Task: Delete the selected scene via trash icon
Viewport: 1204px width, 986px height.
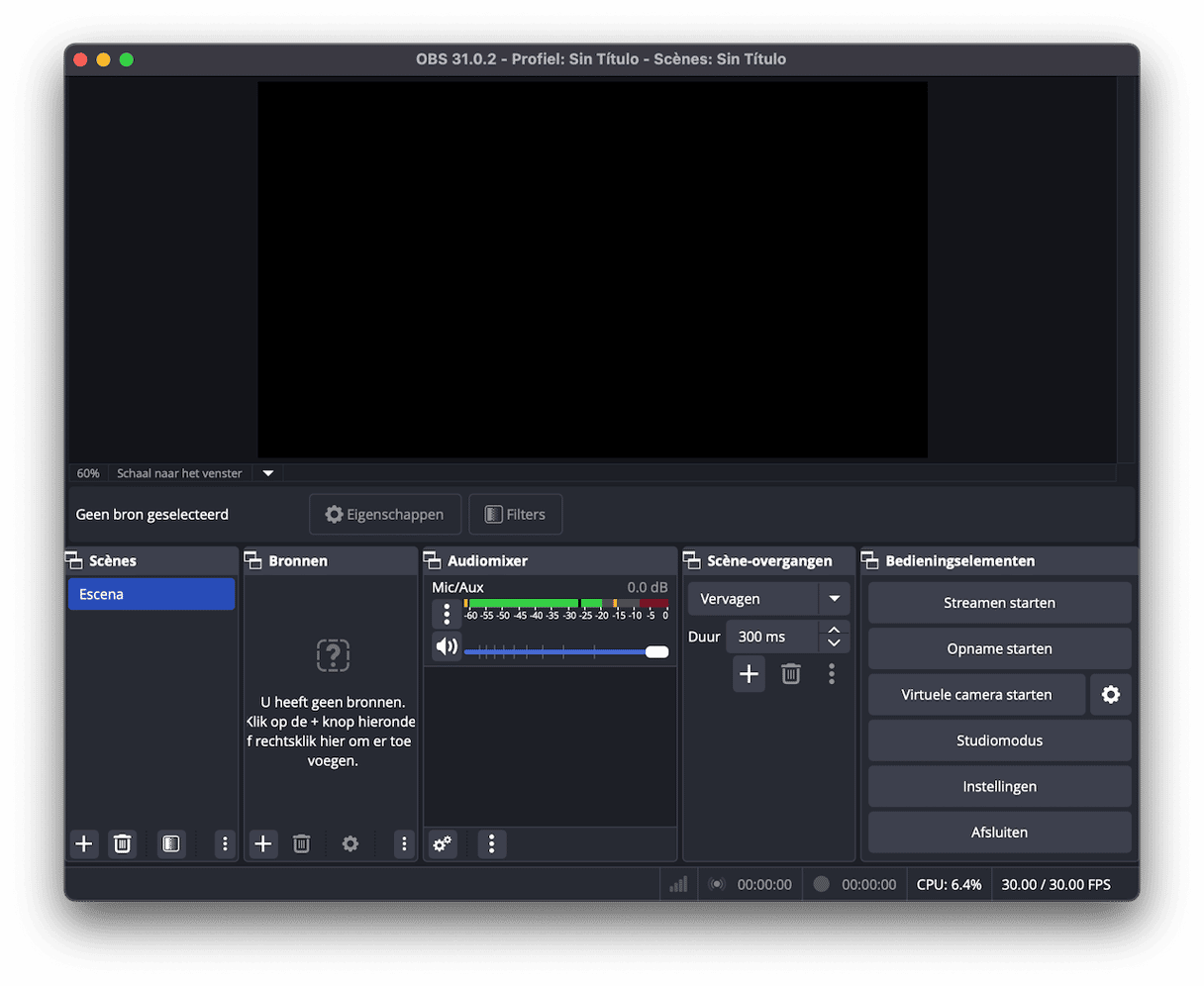Action: 122,843
